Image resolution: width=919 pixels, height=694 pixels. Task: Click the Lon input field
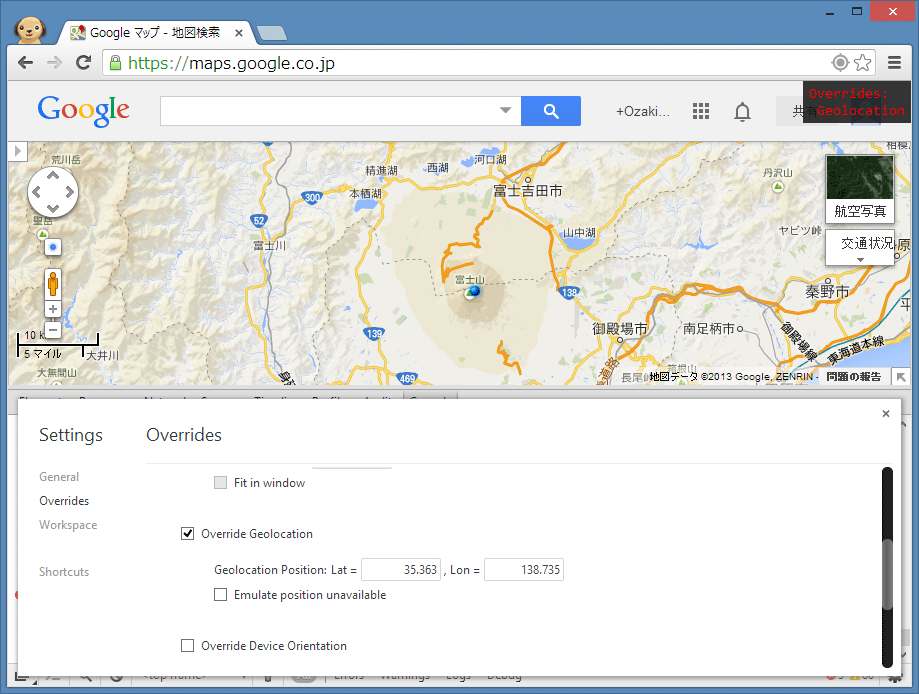[524, 569]
